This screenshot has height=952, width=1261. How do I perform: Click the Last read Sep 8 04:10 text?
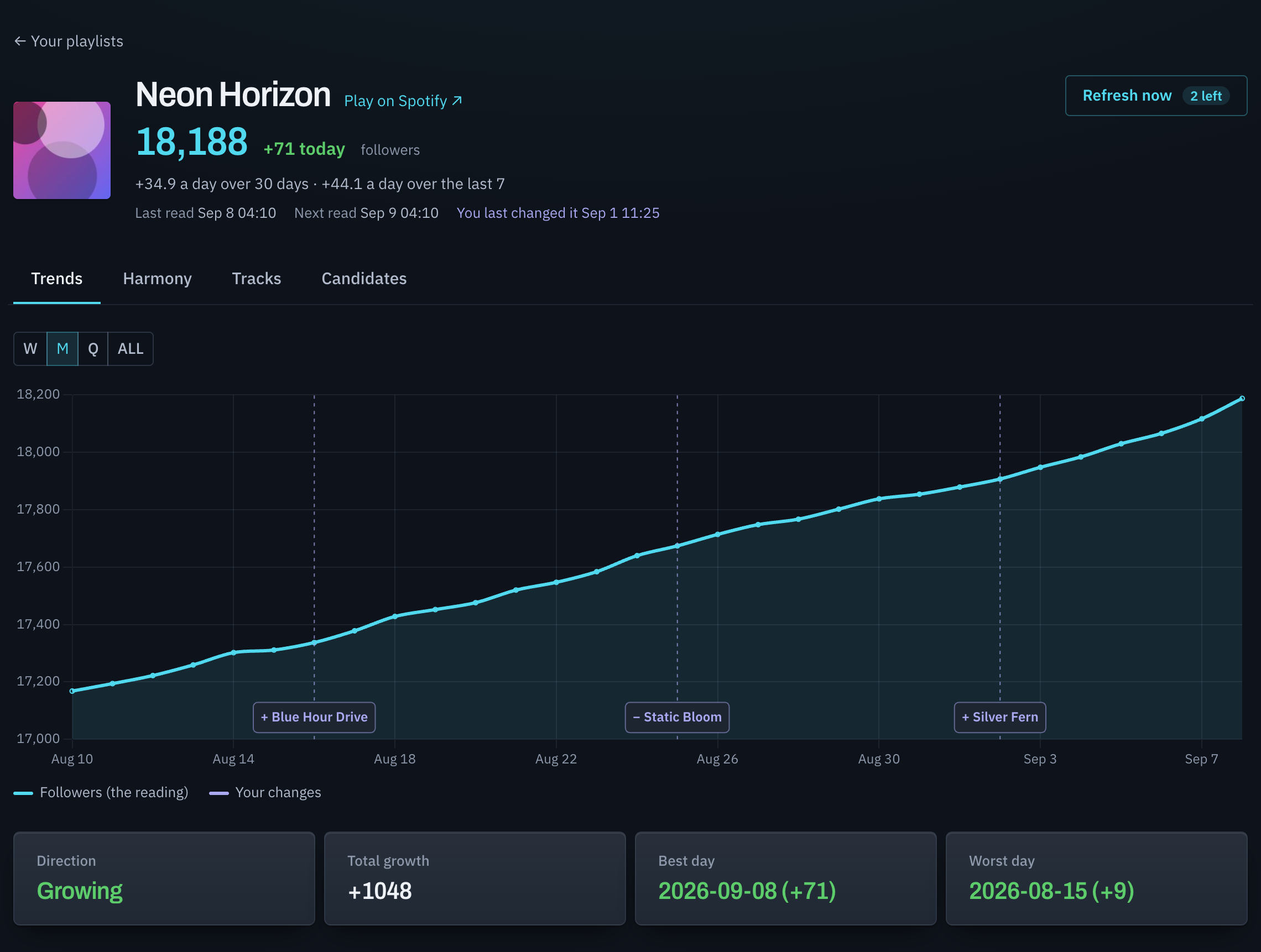(x=206, y=213)
